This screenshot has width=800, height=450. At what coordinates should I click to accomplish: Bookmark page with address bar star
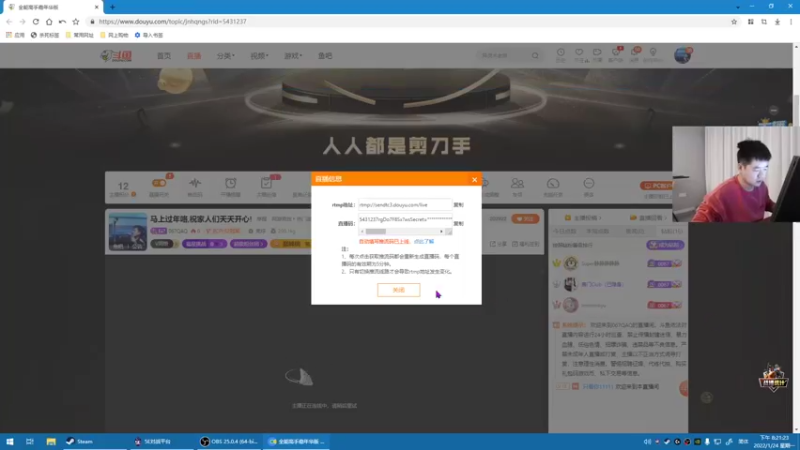tap(734, 21)
